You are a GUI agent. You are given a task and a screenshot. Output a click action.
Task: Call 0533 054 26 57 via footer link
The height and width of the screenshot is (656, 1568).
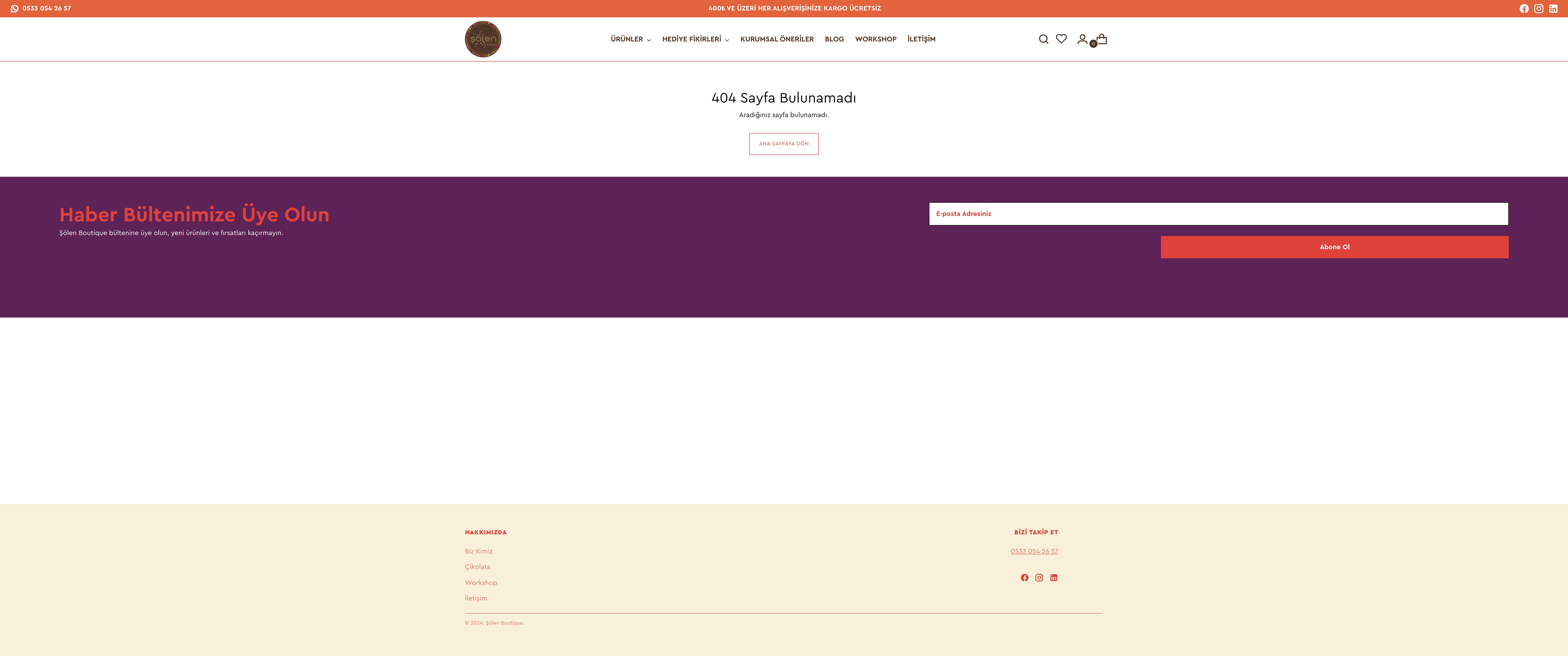tap(1035, 551)
